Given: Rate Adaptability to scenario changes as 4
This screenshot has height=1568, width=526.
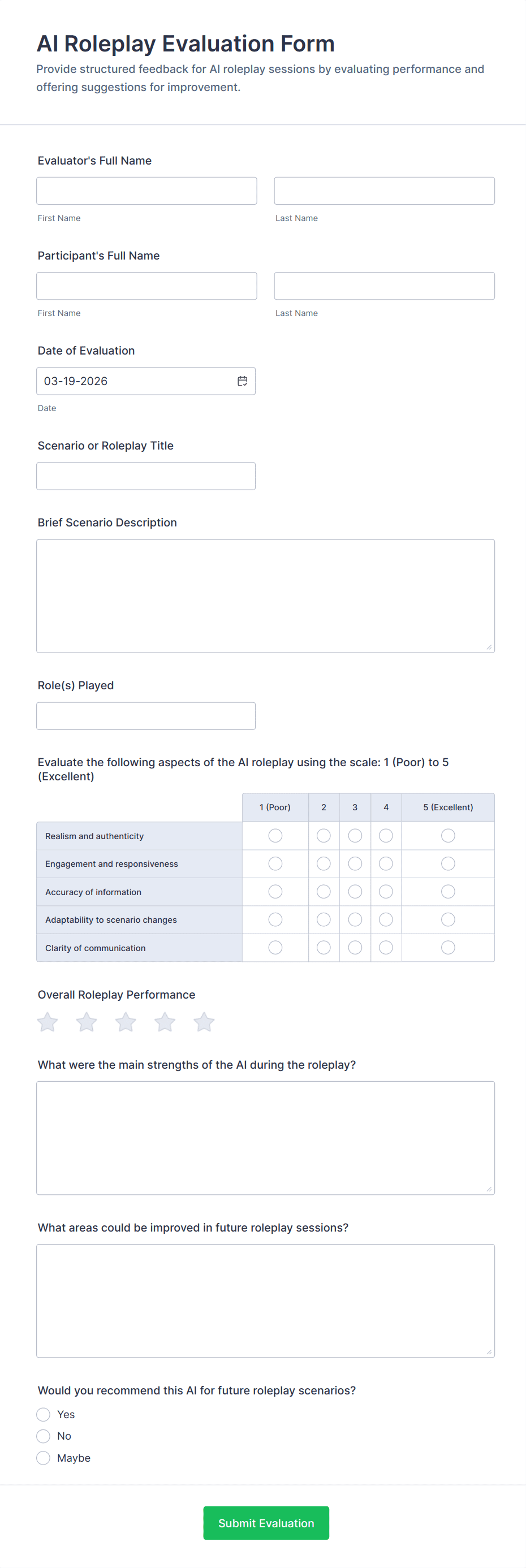Looking at the screenshot, I should (385, 919).
